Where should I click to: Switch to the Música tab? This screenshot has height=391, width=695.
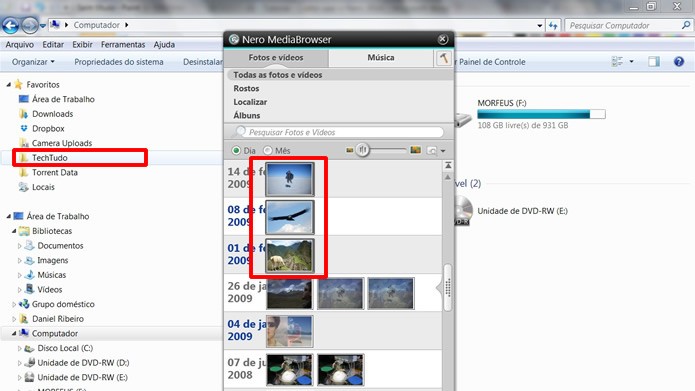pos(381,58)
